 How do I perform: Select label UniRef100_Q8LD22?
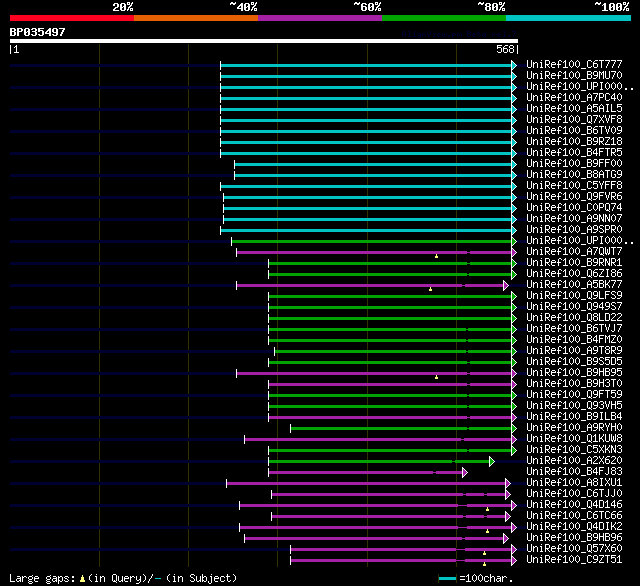[x=574, y=317]
